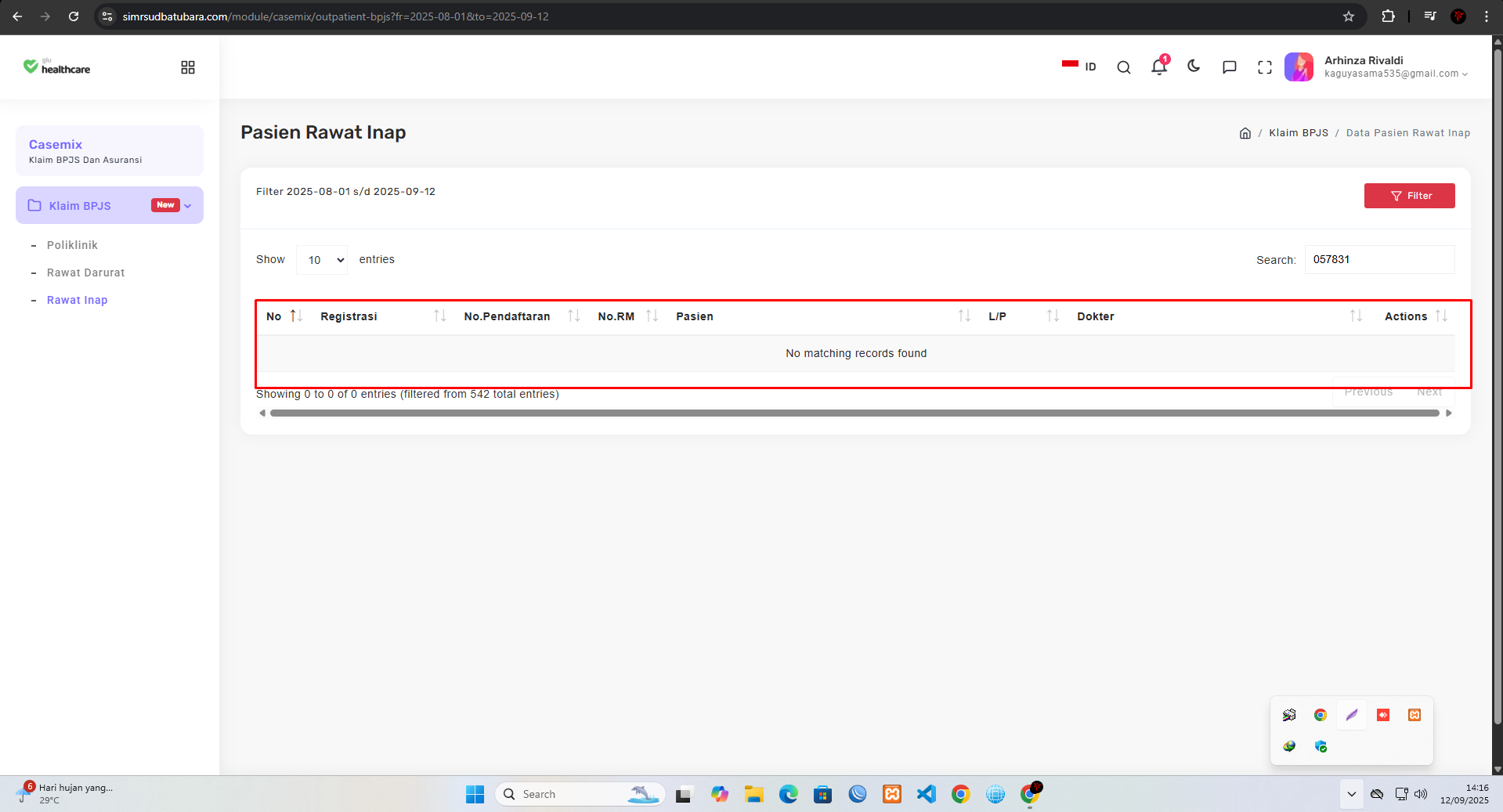Click the Arhinza Rivaldi profile avatar
Screen dimensions: 1503x812
click(x=1299, y=67)
